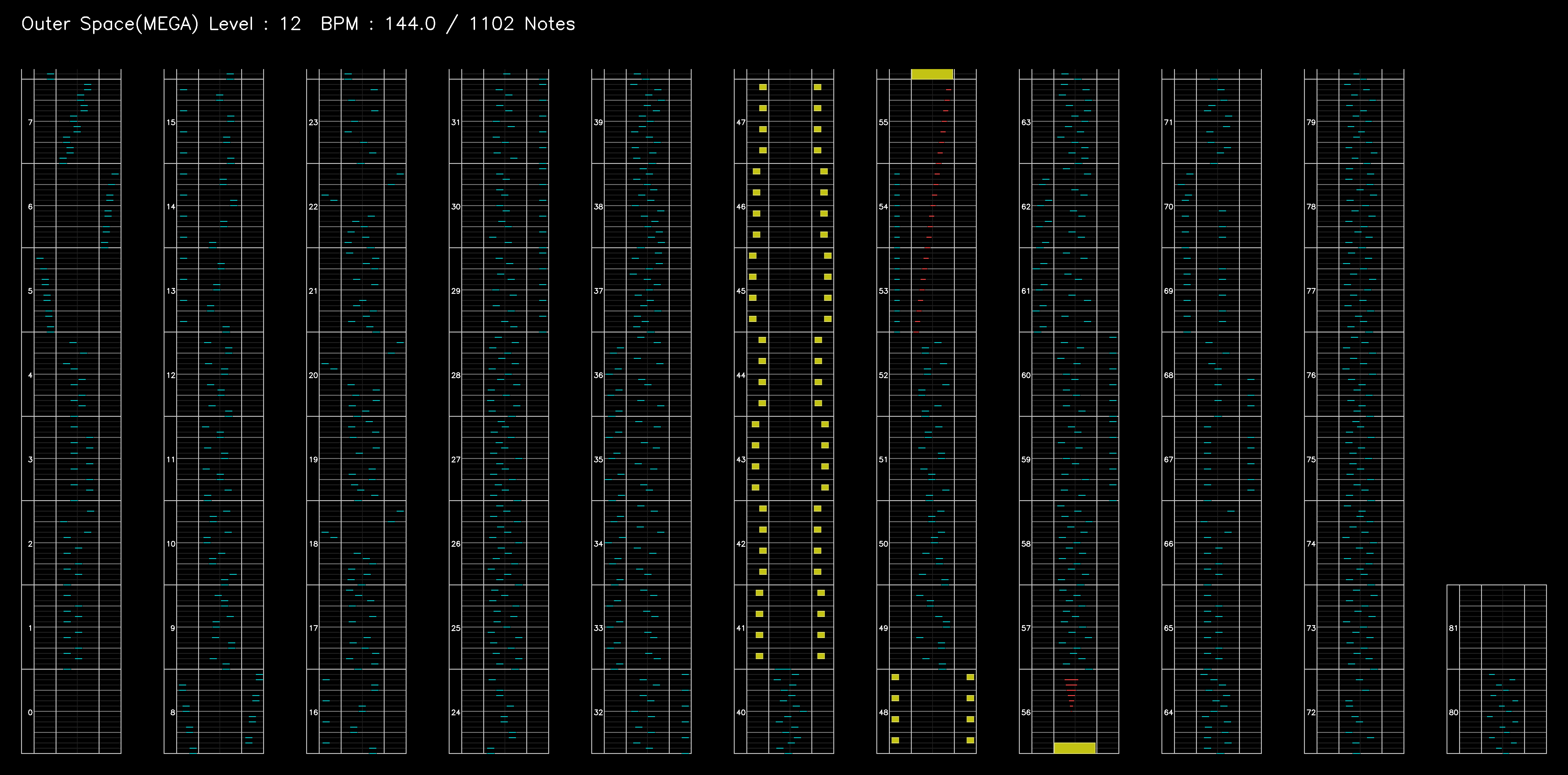Choose measure marker 43
Image resolution: width=1568 pixels, height=775 pixels.
[741, 459]
